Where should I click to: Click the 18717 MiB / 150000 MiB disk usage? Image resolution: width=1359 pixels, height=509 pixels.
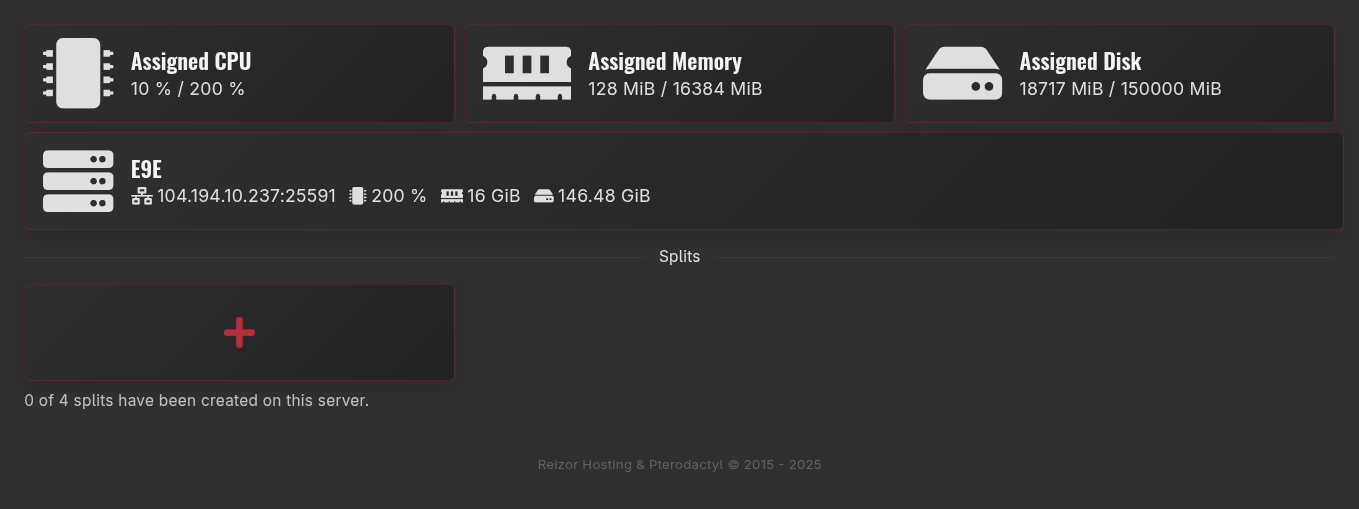(x=1120, y=89)
